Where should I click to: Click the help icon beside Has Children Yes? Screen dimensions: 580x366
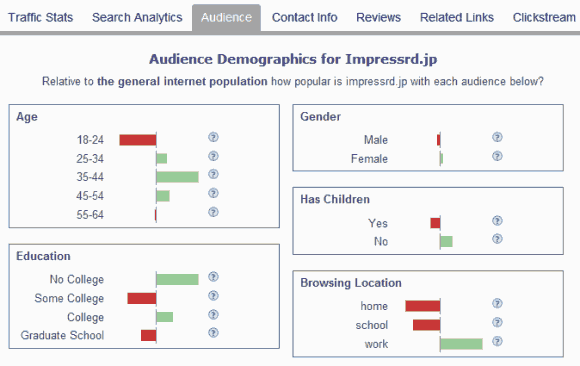[x=497, y=221]
